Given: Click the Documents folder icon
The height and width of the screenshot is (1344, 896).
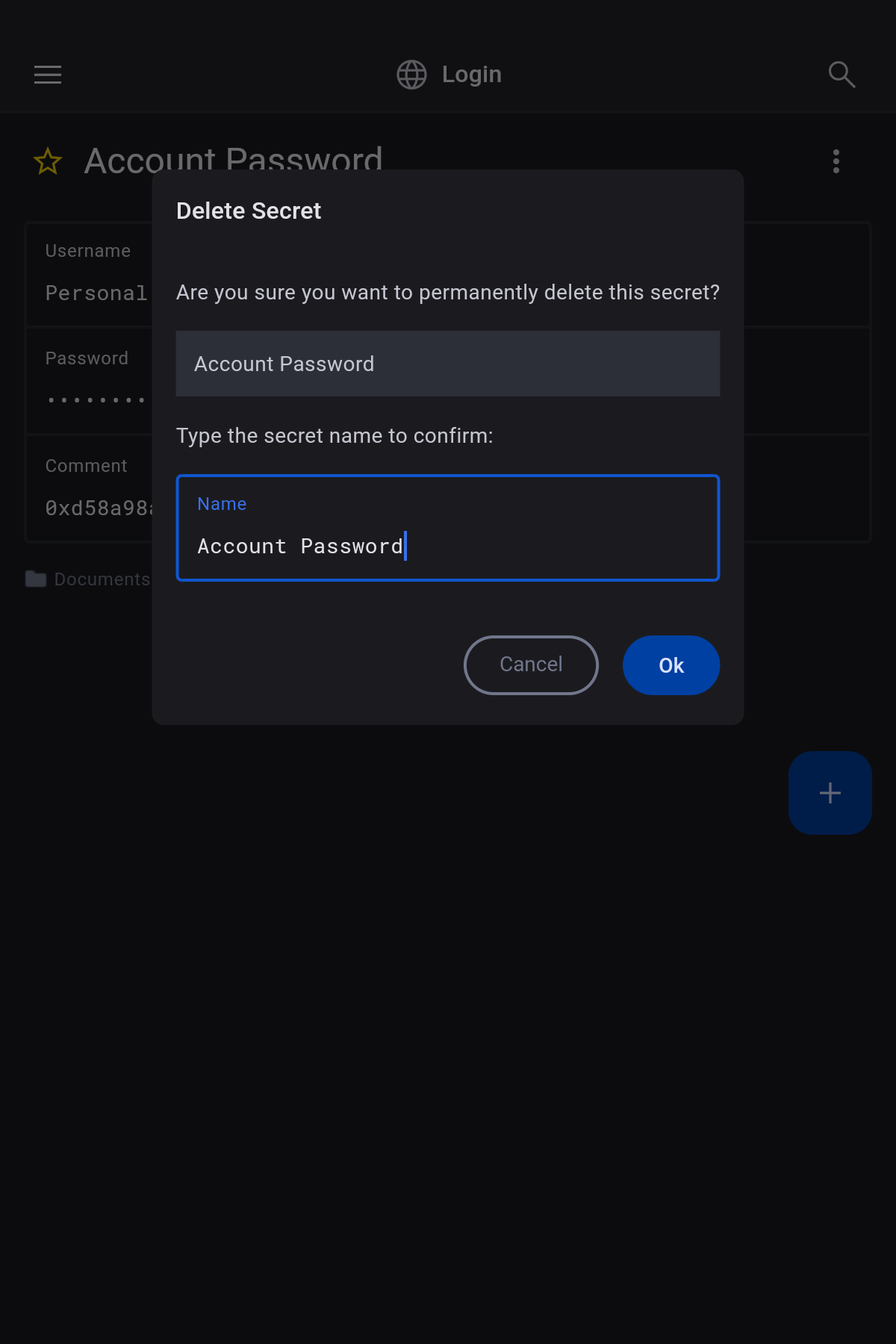Looking at the screenshot, I should pyautogui.click(x=36, y=579).
